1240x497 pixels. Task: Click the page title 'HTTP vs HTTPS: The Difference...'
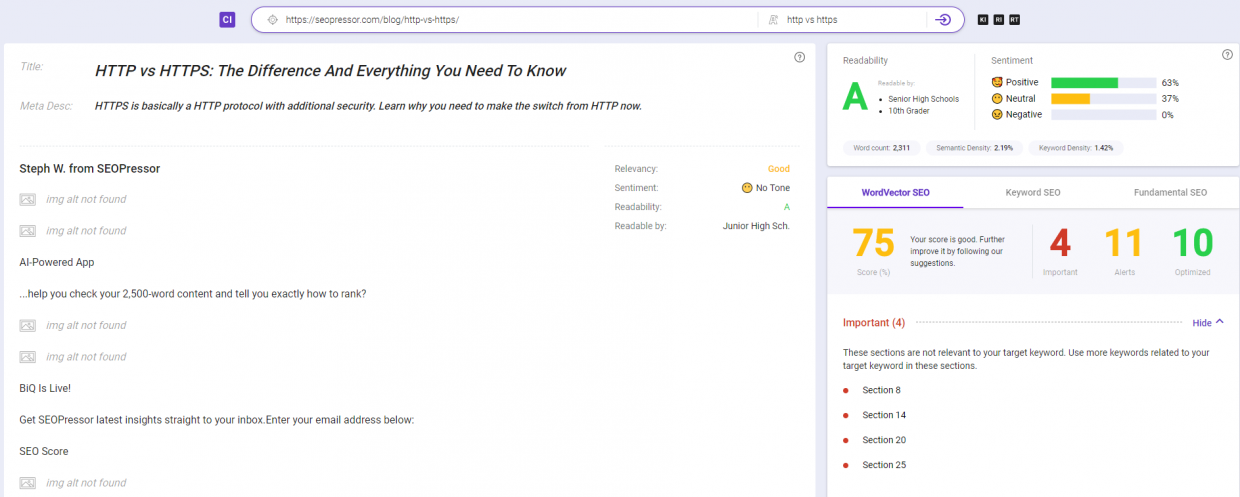(x=330, y=71)
